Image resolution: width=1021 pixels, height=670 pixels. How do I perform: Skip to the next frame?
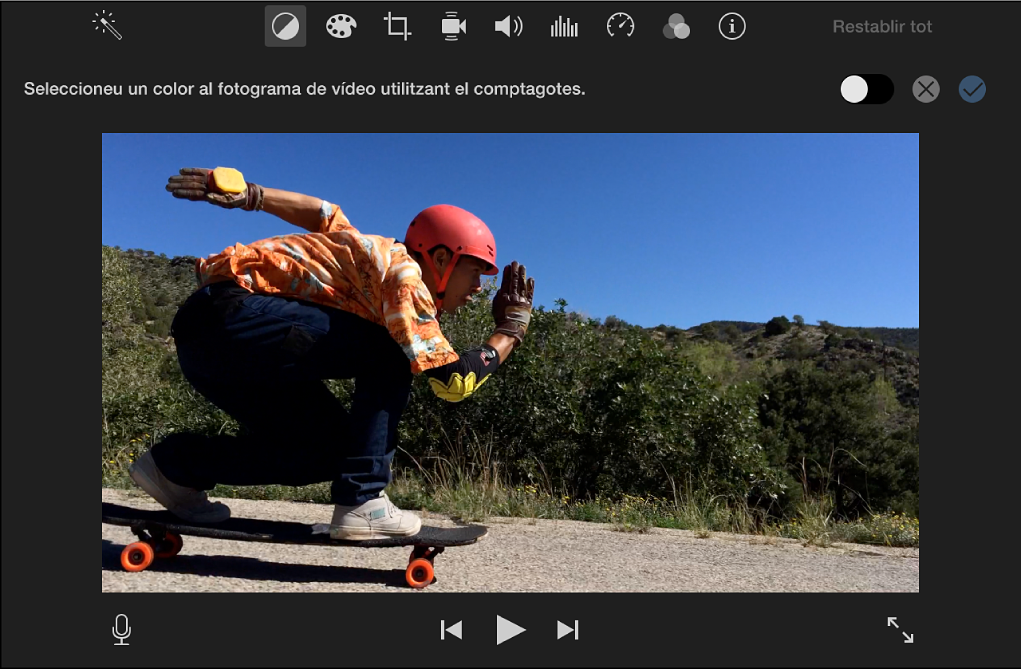(x=568, y=630)
